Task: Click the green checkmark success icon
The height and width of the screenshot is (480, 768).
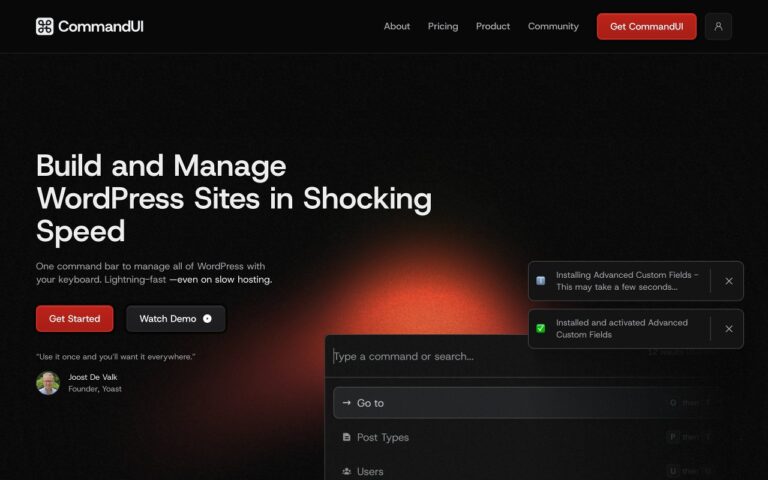Action: click(541, 329)
